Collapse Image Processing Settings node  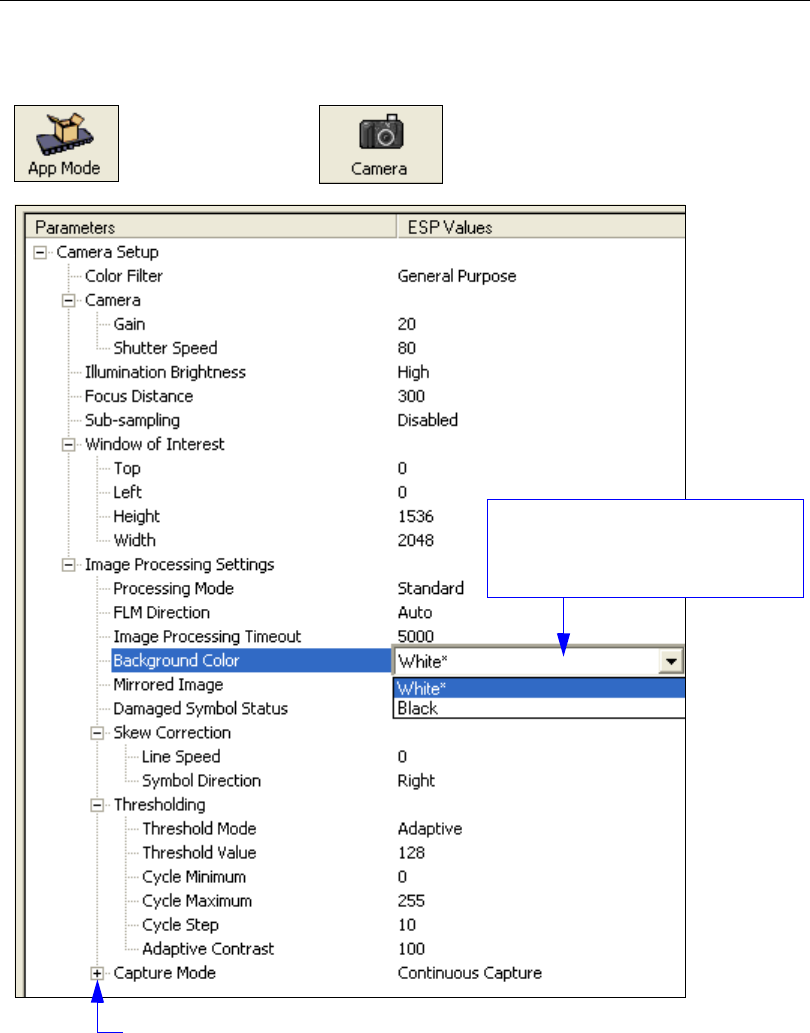pyautogui.click(x=68, y=565)
